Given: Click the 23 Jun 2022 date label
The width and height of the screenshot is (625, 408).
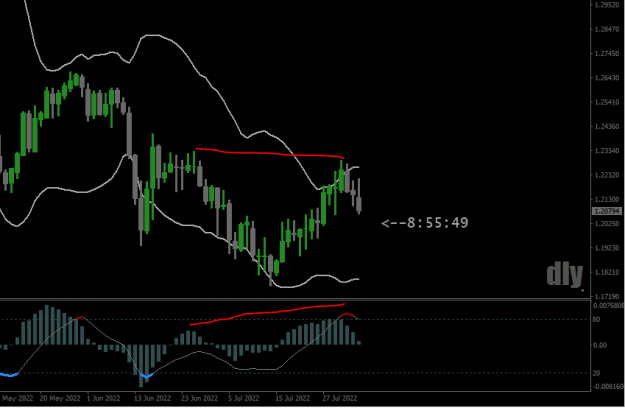Looking at the screenshot, I should [x=199, y=398].
